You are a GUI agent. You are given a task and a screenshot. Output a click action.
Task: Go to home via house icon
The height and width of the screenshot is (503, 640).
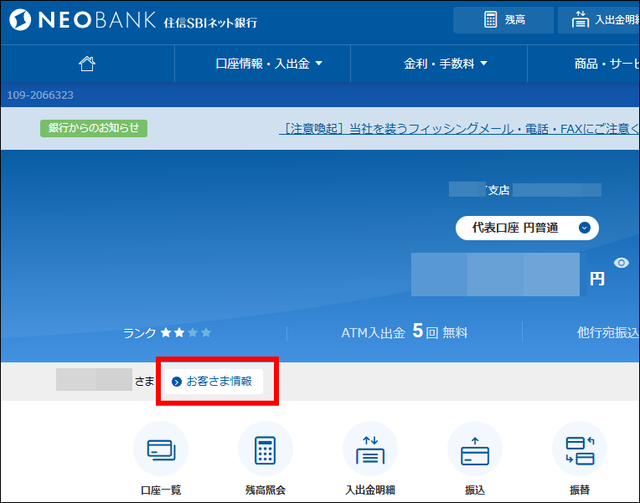(87, 63)
